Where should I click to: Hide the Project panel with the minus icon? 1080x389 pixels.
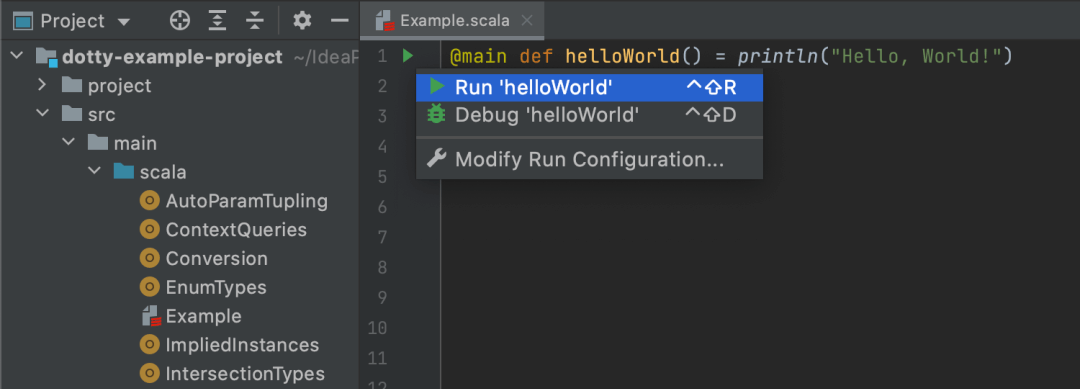point(340,21)
